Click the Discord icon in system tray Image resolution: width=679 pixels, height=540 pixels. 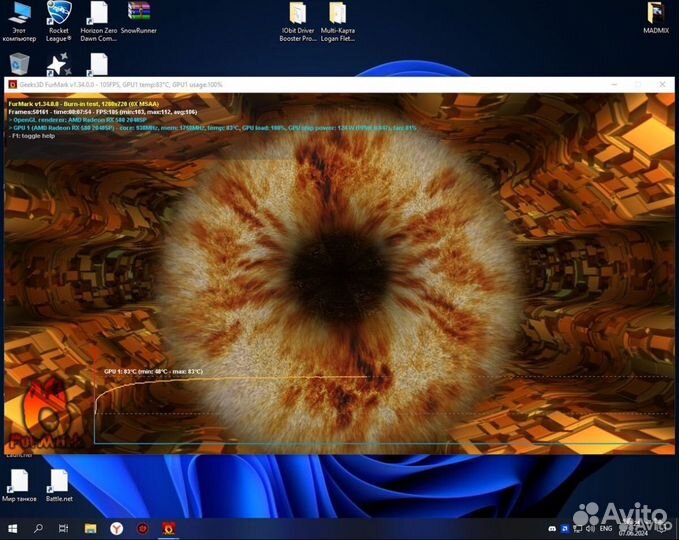click(x=551, y=527)
